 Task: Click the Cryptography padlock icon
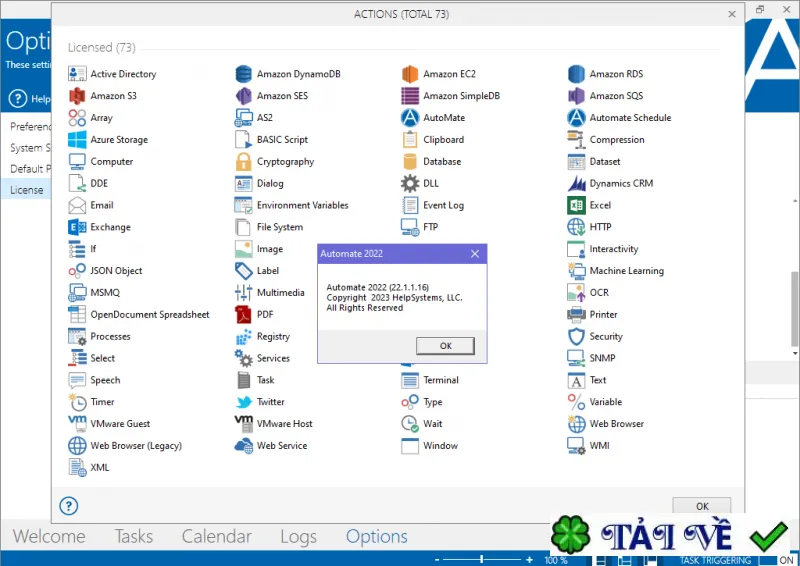pyautogui.click(x=243, y=162)
